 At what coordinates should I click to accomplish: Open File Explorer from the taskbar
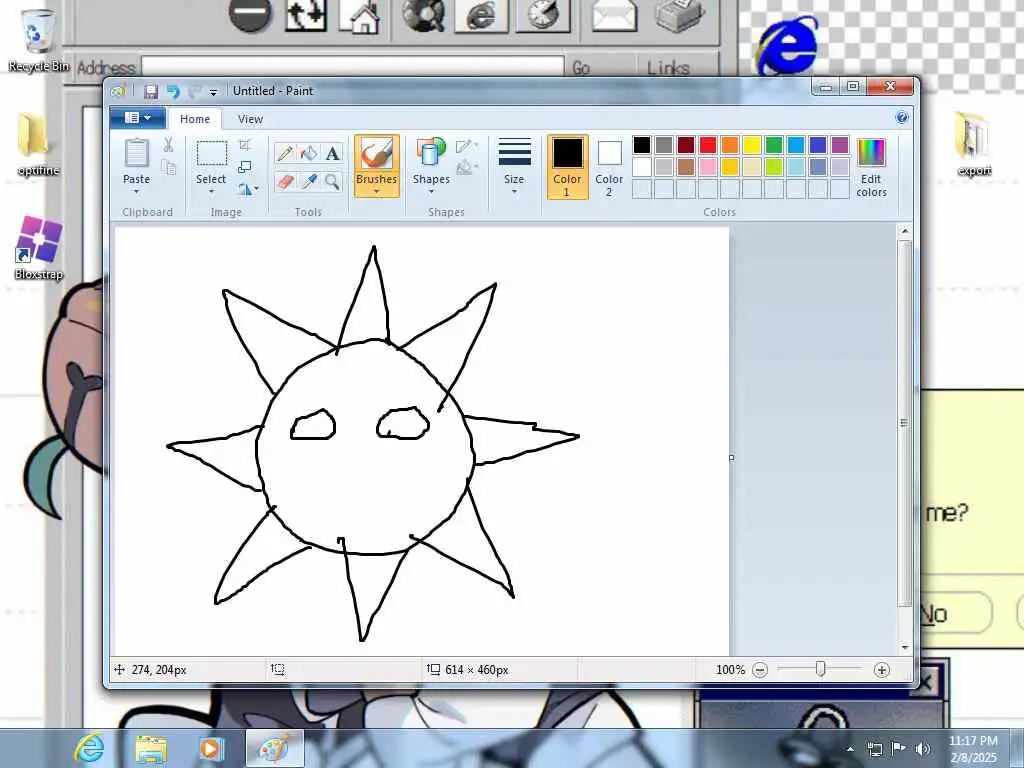click(x=151, y=748)
